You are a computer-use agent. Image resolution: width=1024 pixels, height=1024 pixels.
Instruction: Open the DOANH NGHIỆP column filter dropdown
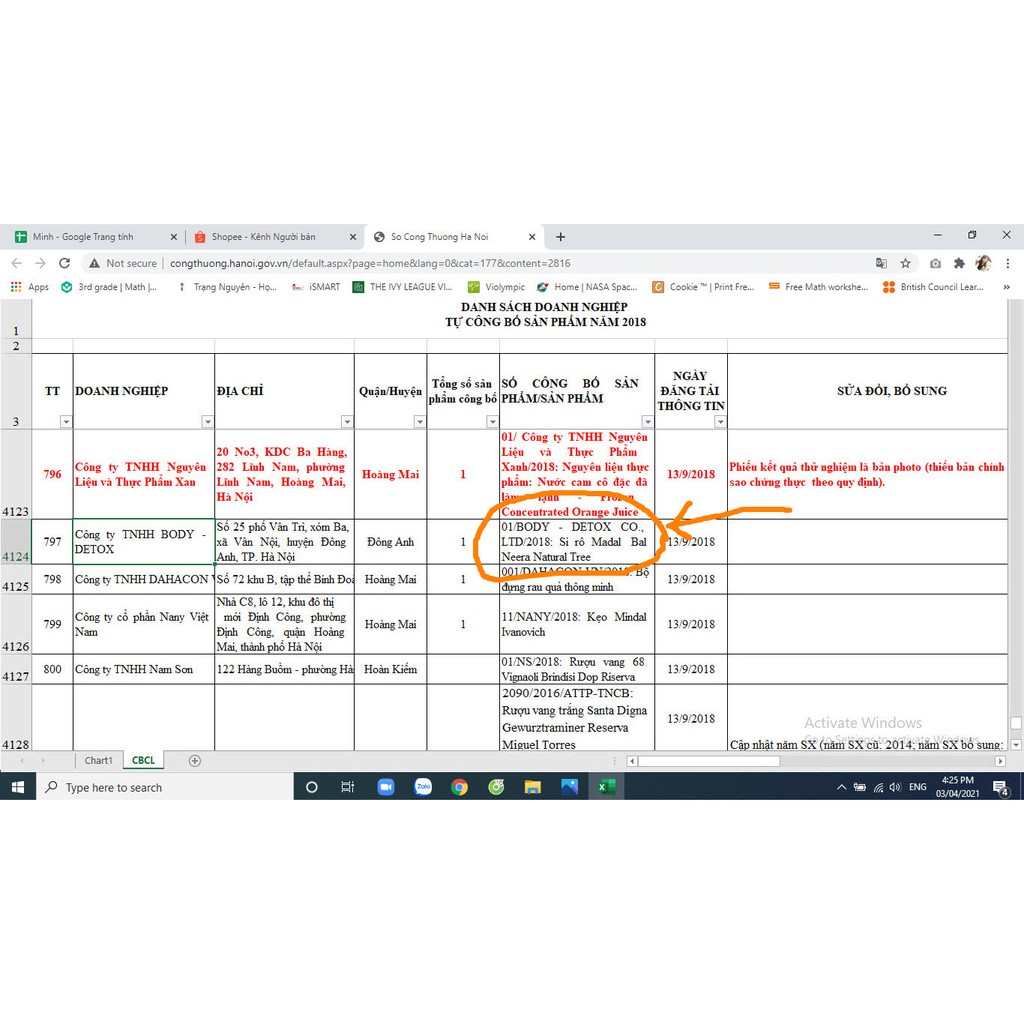(207, 422)
